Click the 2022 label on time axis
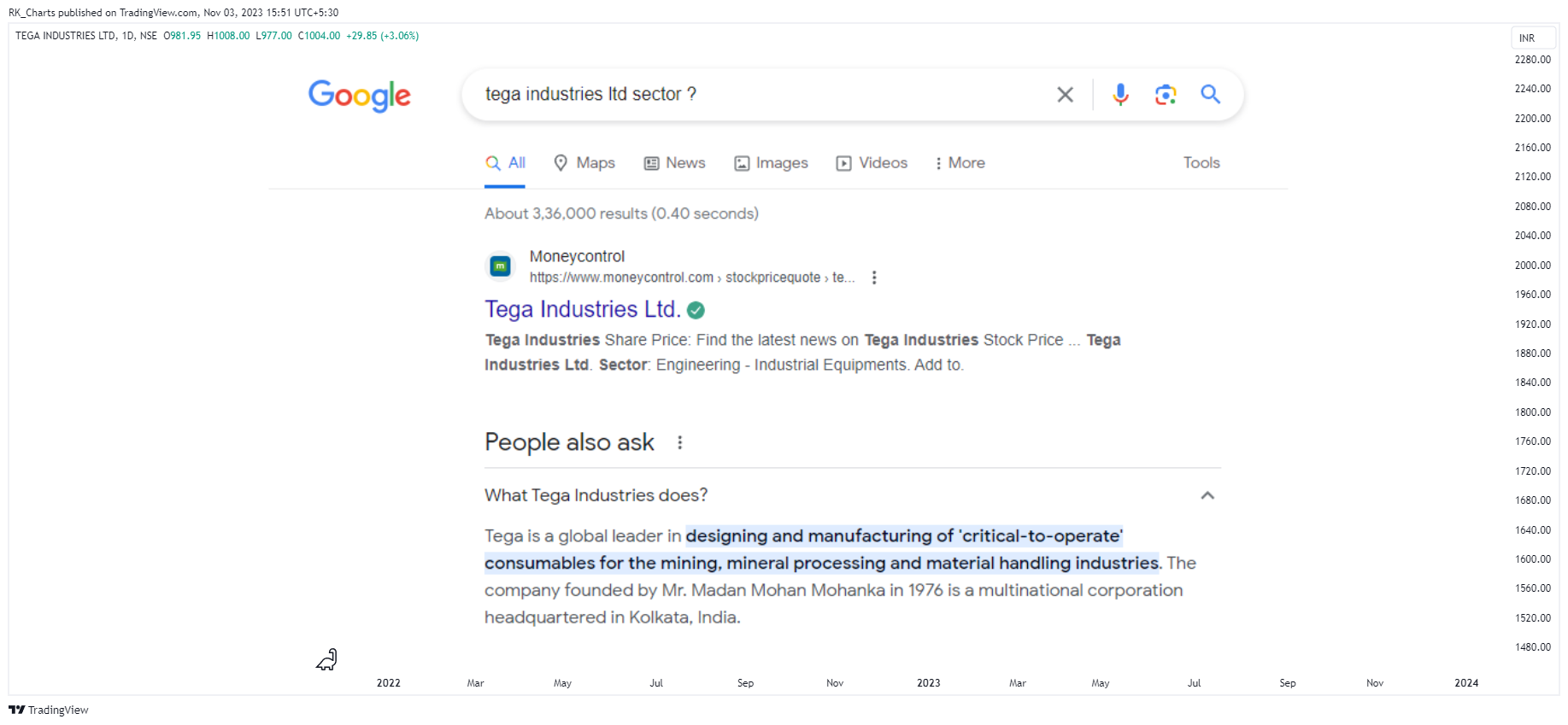Screen dimensions: 1568x725 pyautogui.click(x=388, y=683)
